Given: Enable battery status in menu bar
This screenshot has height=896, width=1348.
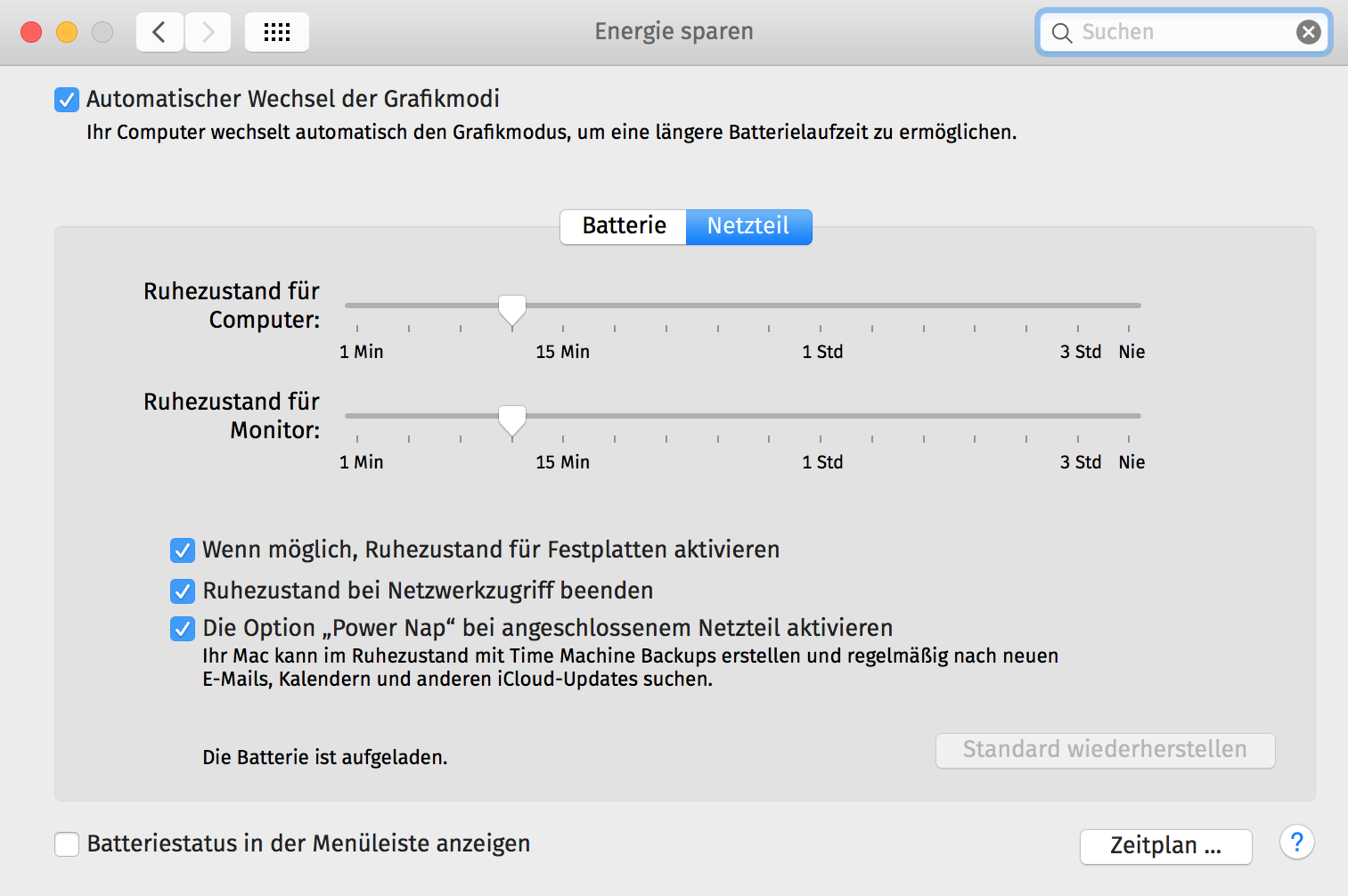Looking at the screenshot, I should point(67,844).
